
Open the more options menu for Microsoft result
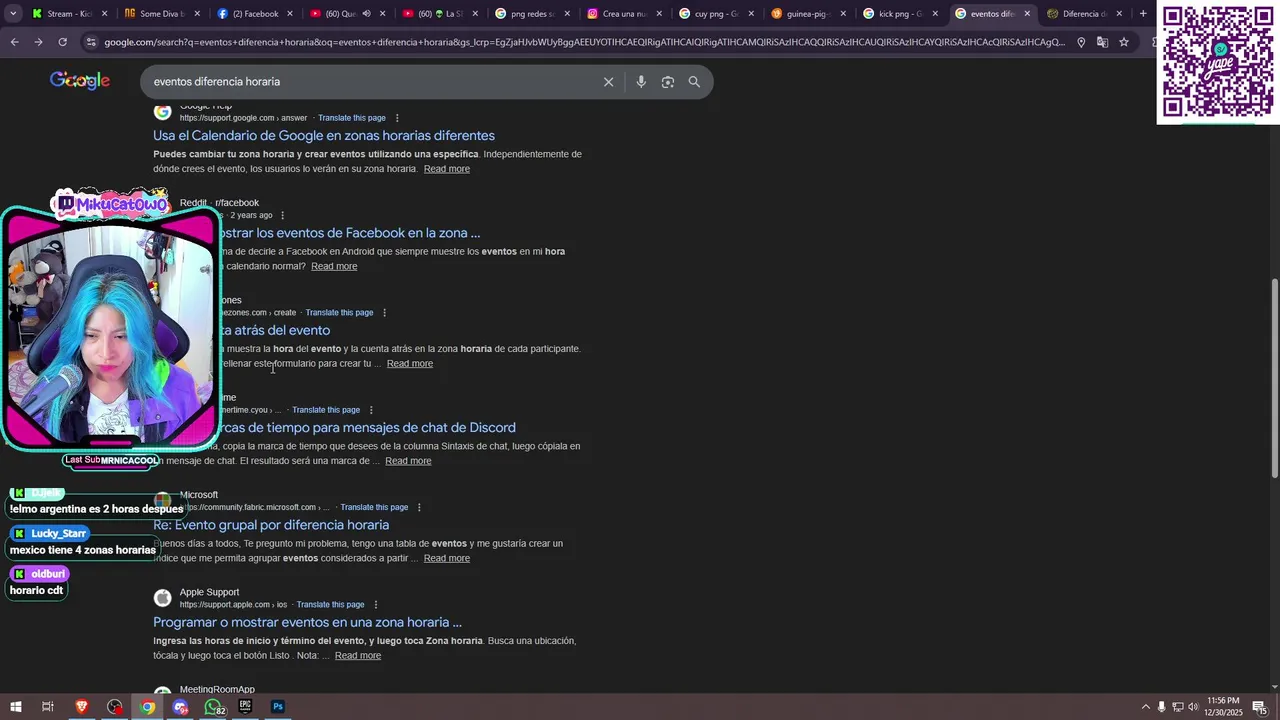[x=419, y=507]
